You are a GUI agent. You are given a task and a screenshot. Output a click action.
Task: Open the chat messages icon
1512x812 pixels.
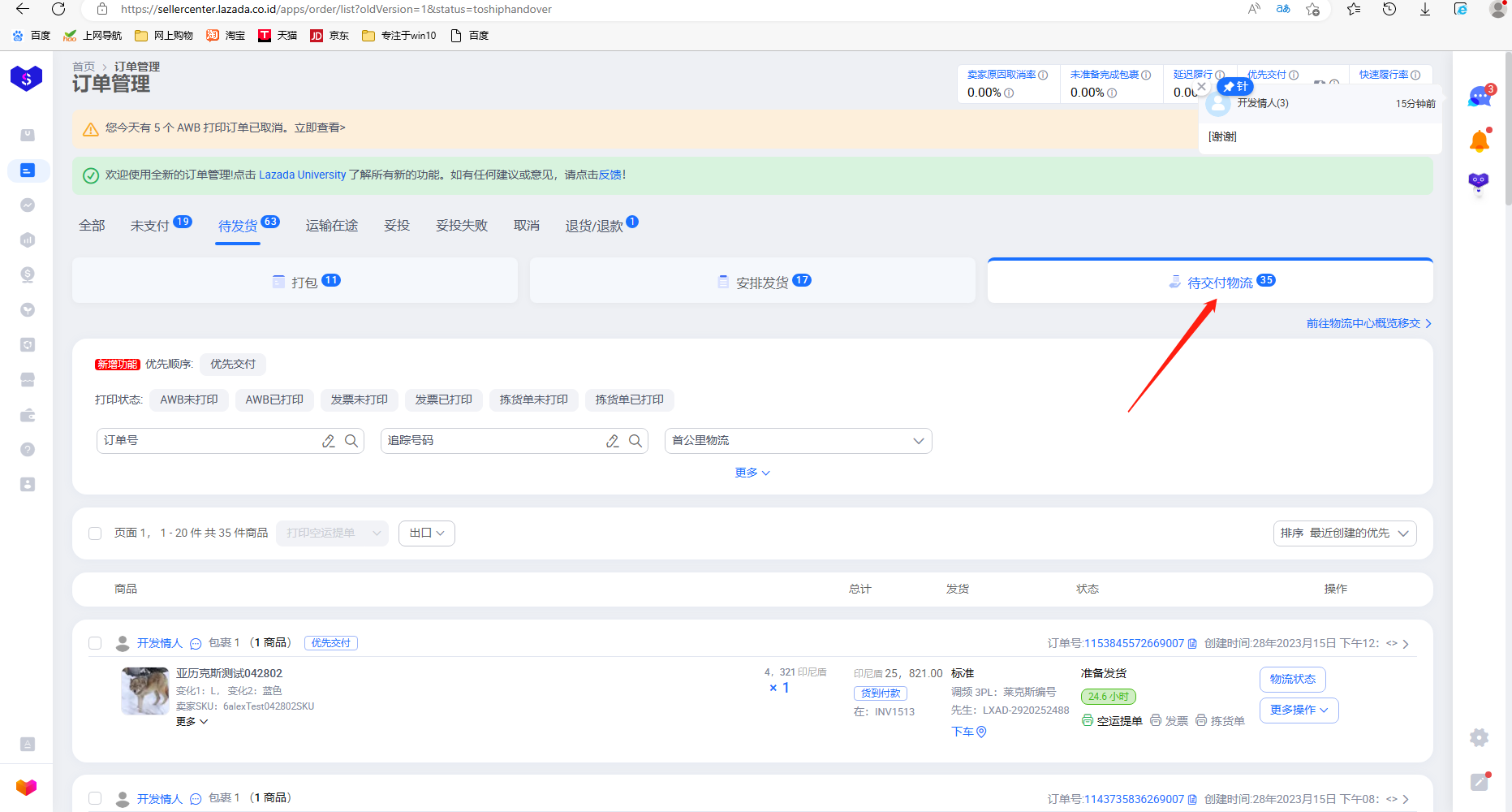(x=1479, y=97)
